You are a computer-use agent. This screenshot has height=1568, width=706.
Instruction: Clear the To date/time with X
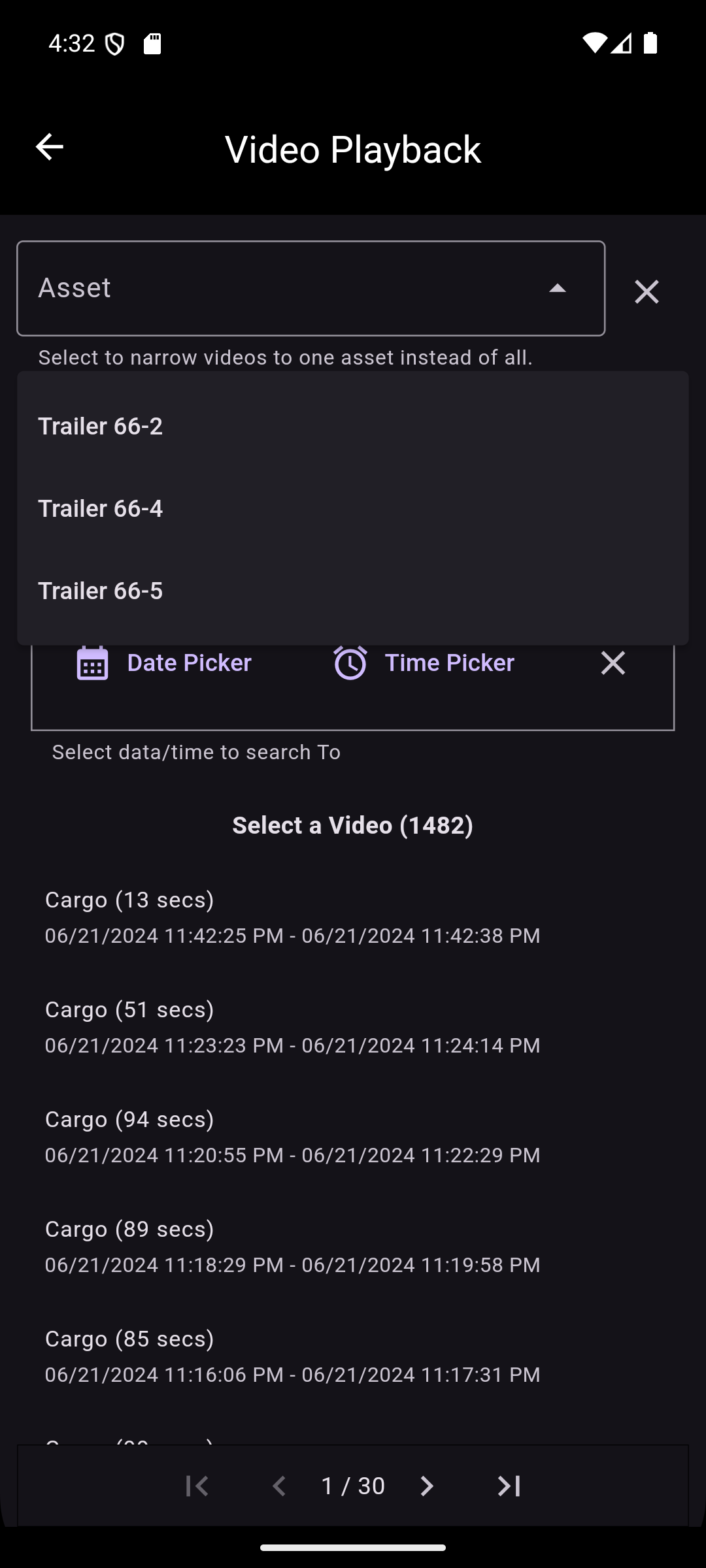(x=613, y=662)
